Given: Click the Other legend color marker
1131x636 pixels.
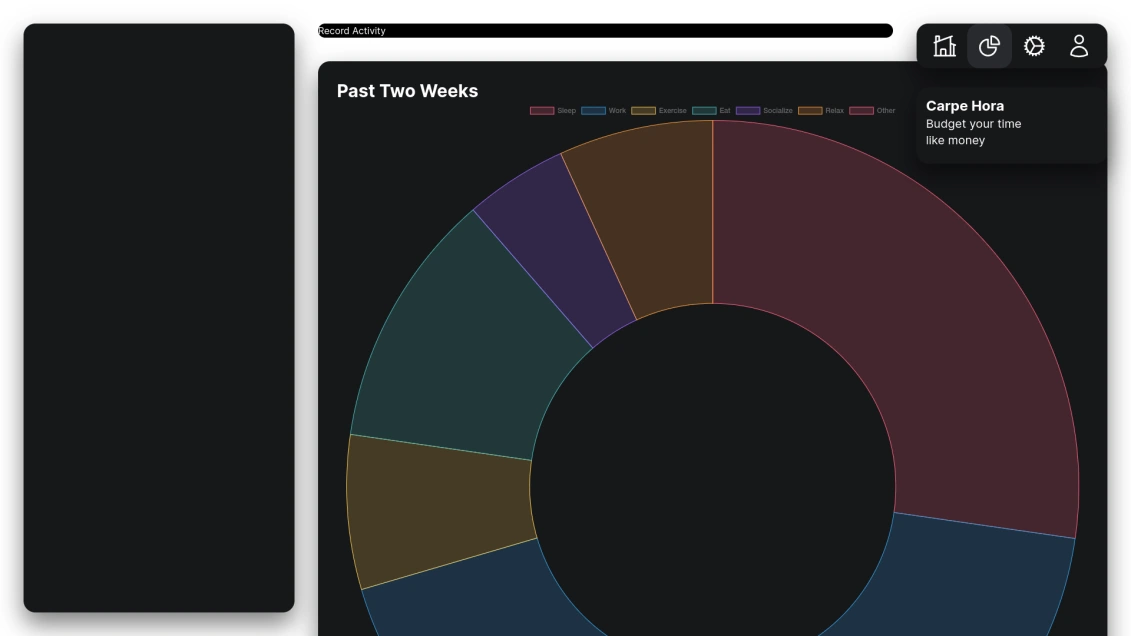Looking at the screenshot, I should 861,110.
